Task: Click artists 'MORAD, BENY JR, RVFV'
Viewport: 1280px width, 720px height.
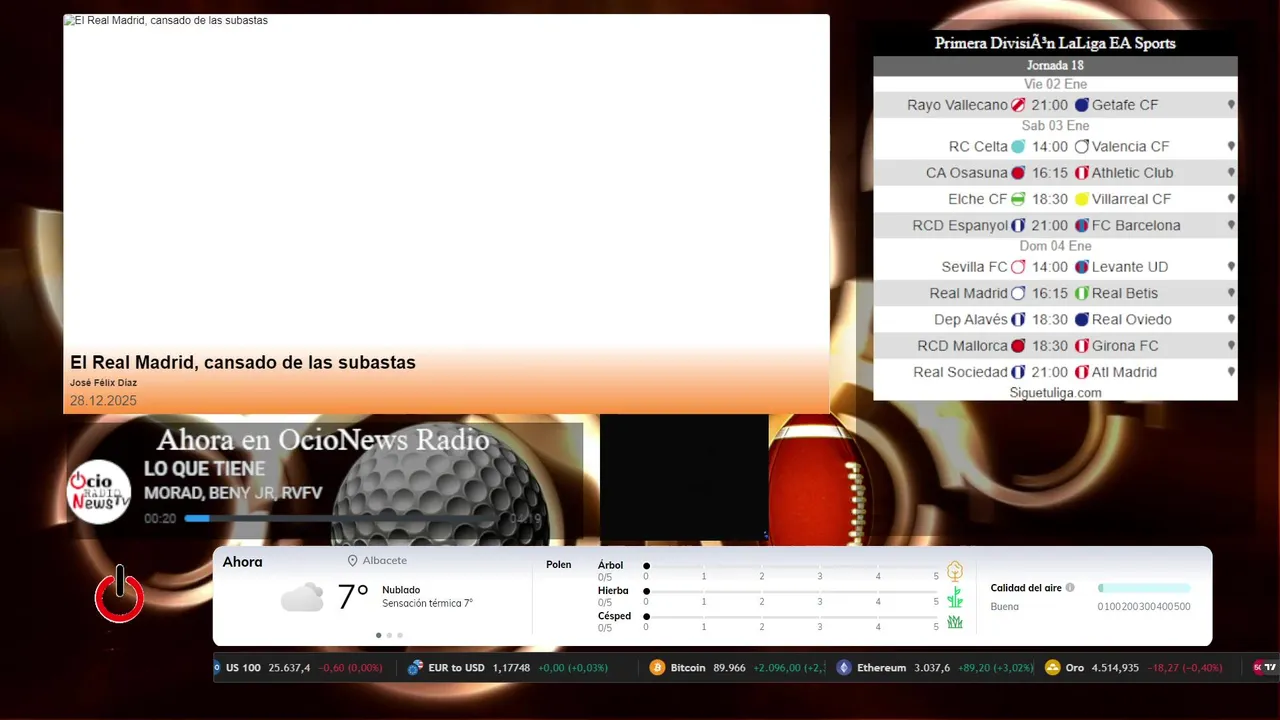Action: click(x=233, y=493)
